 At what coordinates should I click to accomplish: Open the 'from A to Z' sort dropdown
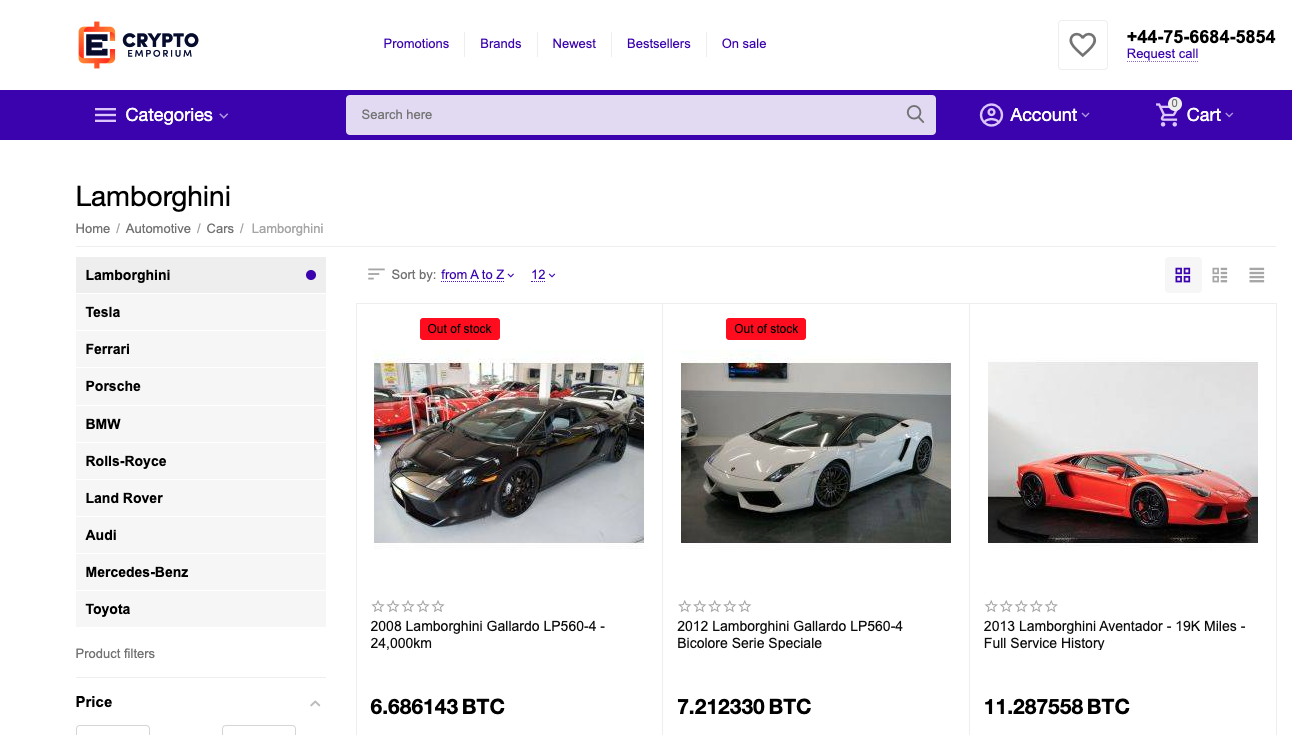pos(478,275)
